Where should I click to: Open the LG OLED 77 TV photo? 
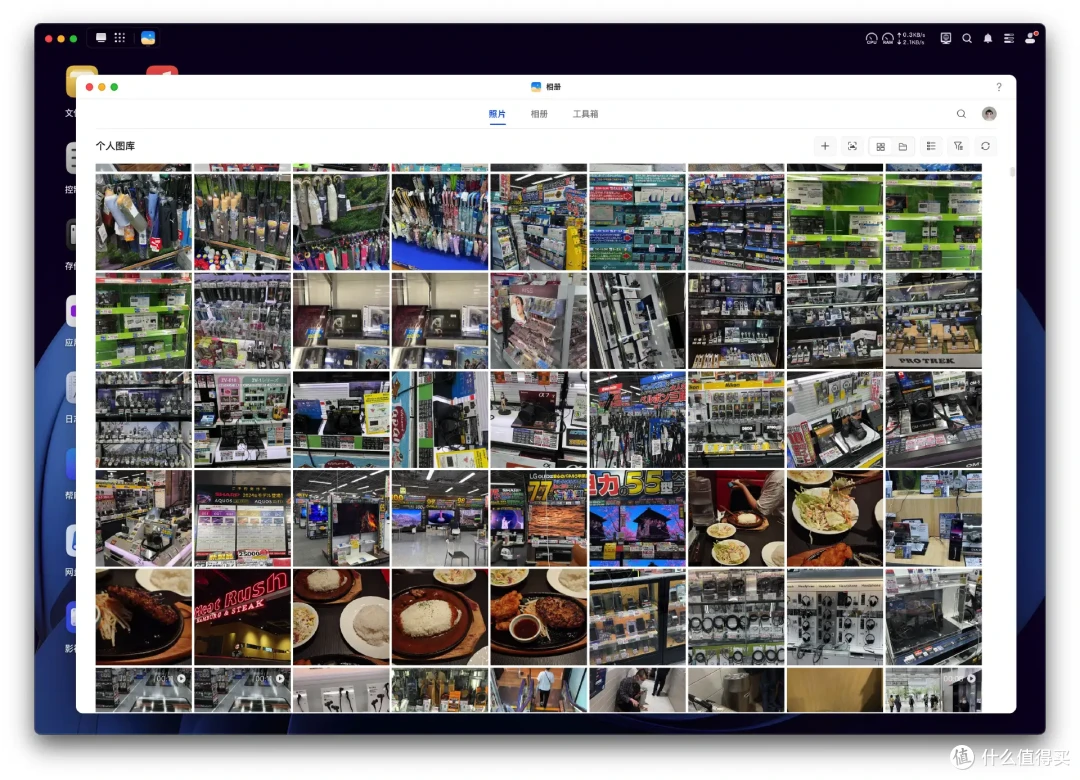coord(539,518)
